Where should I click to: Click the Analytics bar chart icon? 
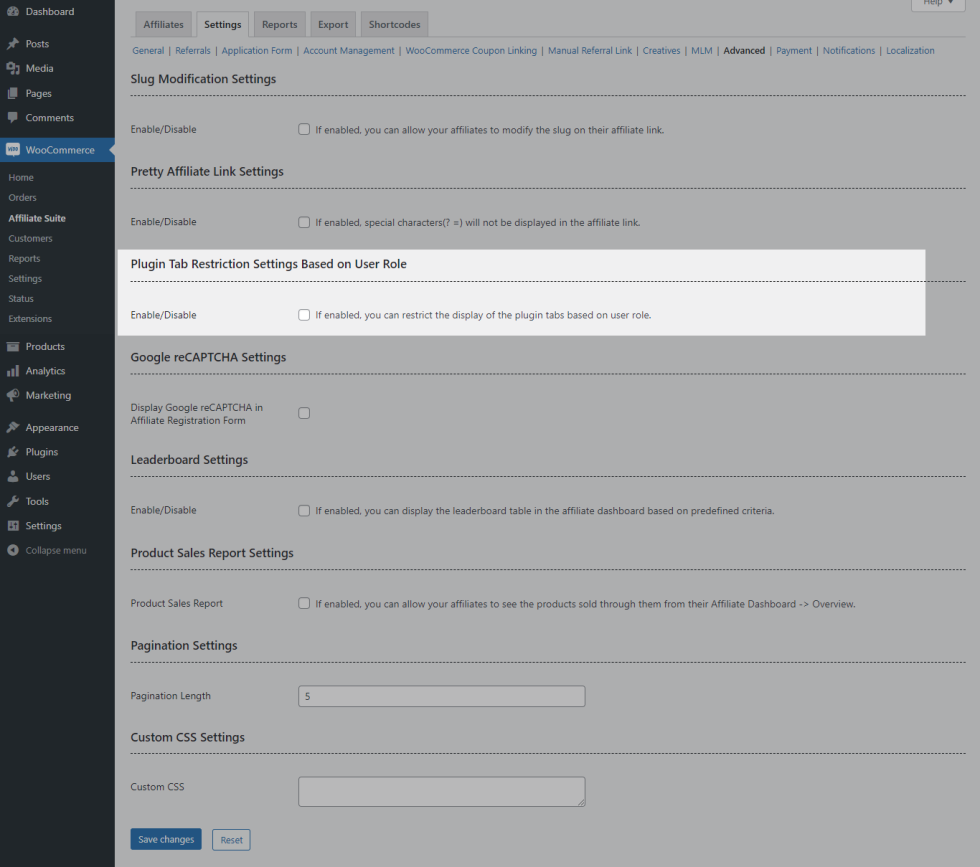click(13, 371)
